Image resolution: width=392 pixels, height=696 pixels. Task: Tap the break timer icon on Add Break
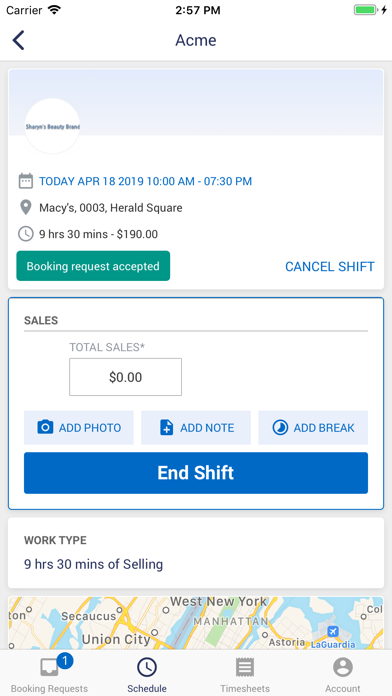(x=280, y=427)
